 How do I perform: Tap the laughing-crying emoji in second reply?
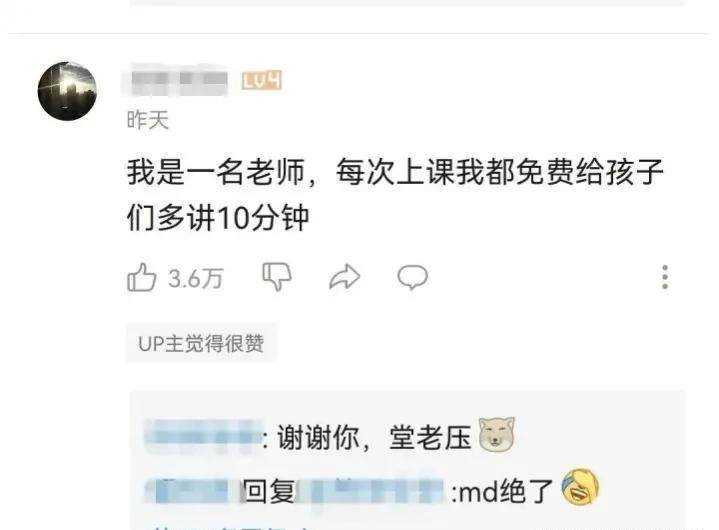(x=581, y=487)
